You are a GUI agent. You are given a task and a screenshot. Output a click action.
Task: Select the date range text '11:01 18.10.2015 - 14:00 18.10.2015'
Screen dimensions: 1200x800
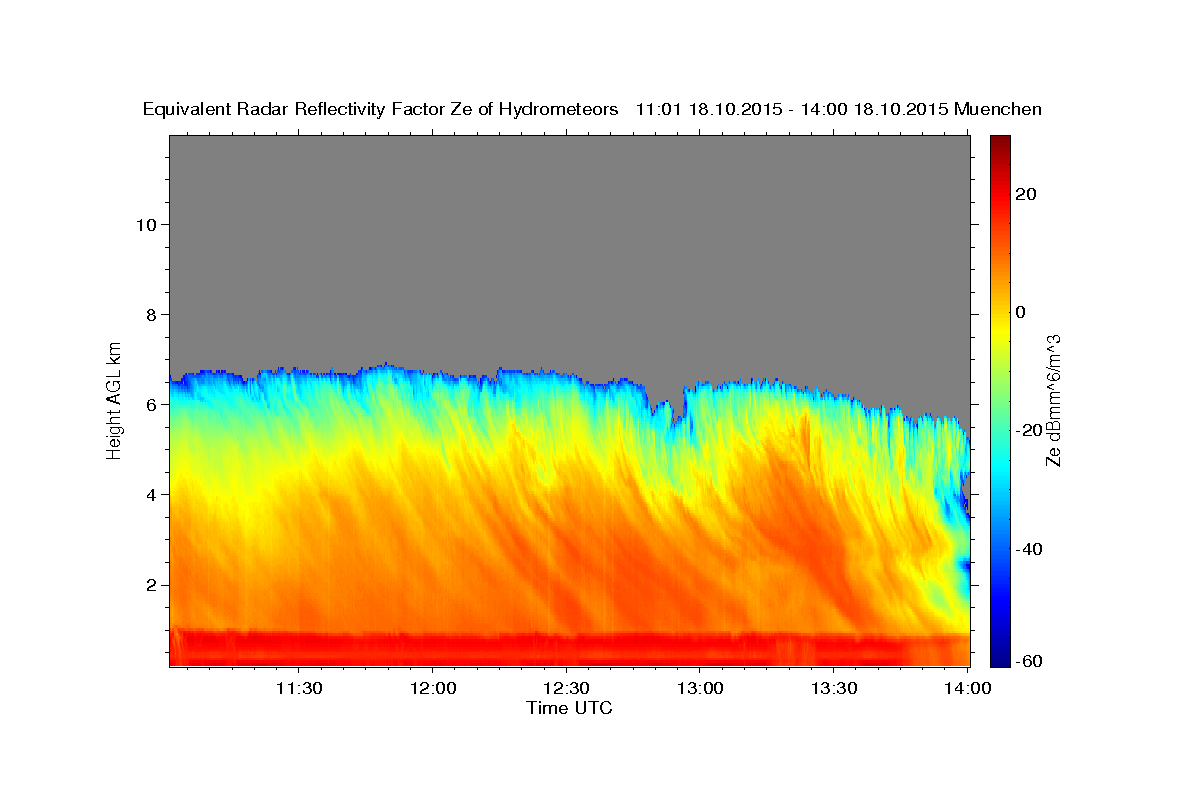point(793,110)
